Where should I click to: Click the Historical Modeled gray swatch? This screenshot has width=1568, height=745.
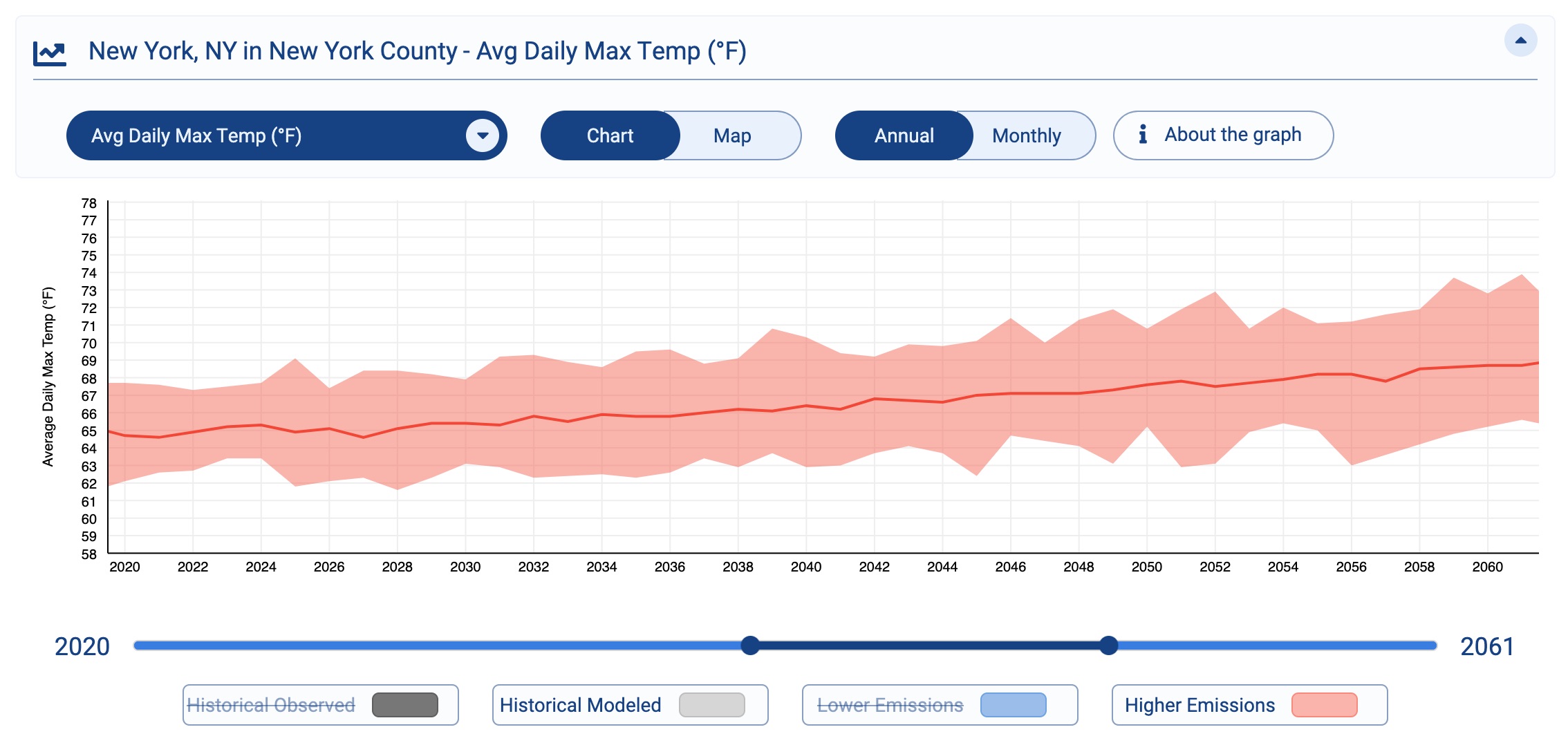(x=712, y=705)
